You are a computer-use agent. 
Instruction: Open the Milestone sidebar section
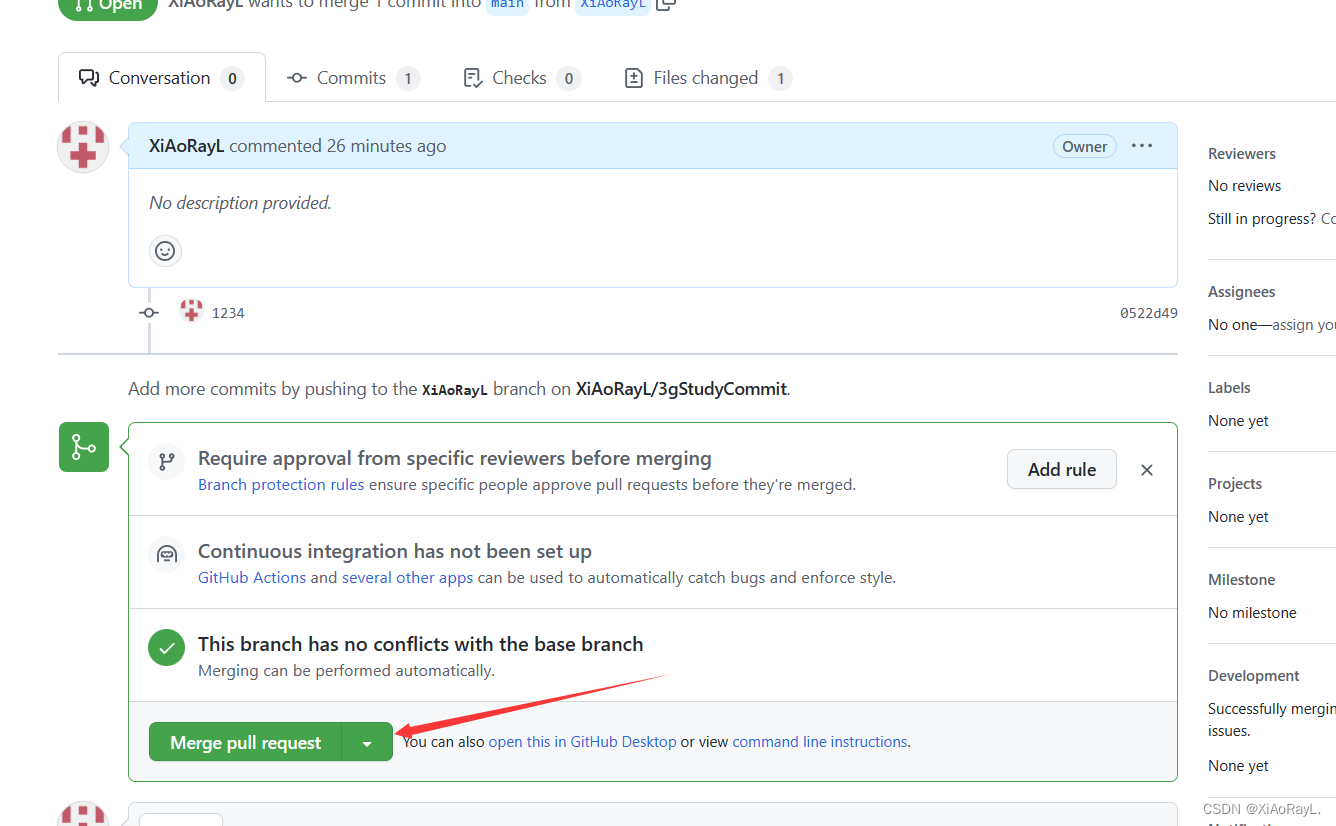1241,580
